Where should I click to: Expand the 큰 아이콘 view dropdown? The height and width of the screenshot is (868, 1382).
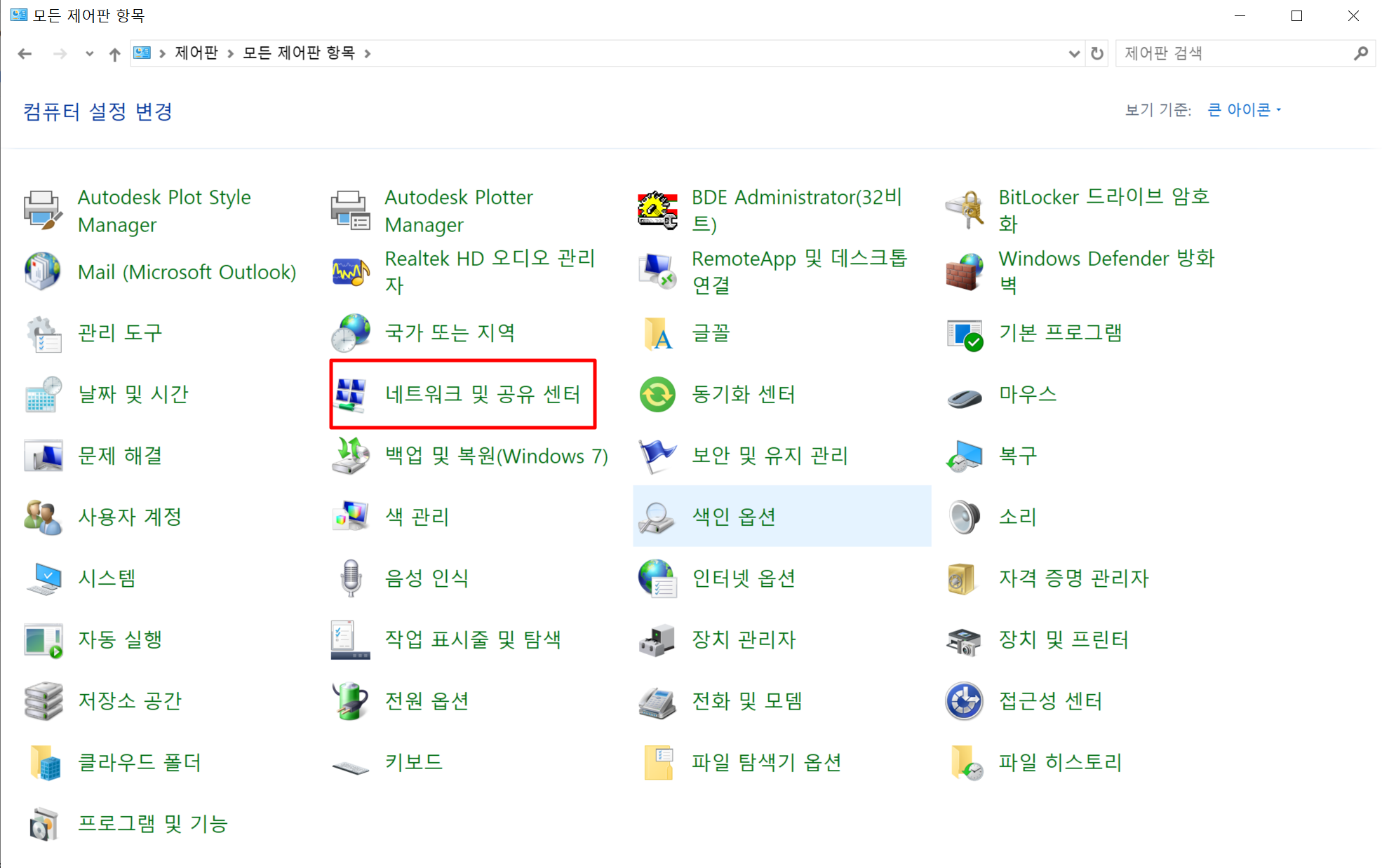pos(1242,109)
